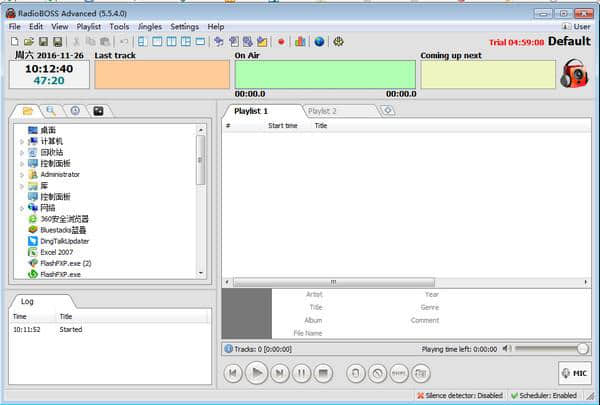The width and height of the screenshot is (600, 405).
Task: Toggle the Scheduler Enabled status
Action: tap(544, 395)
